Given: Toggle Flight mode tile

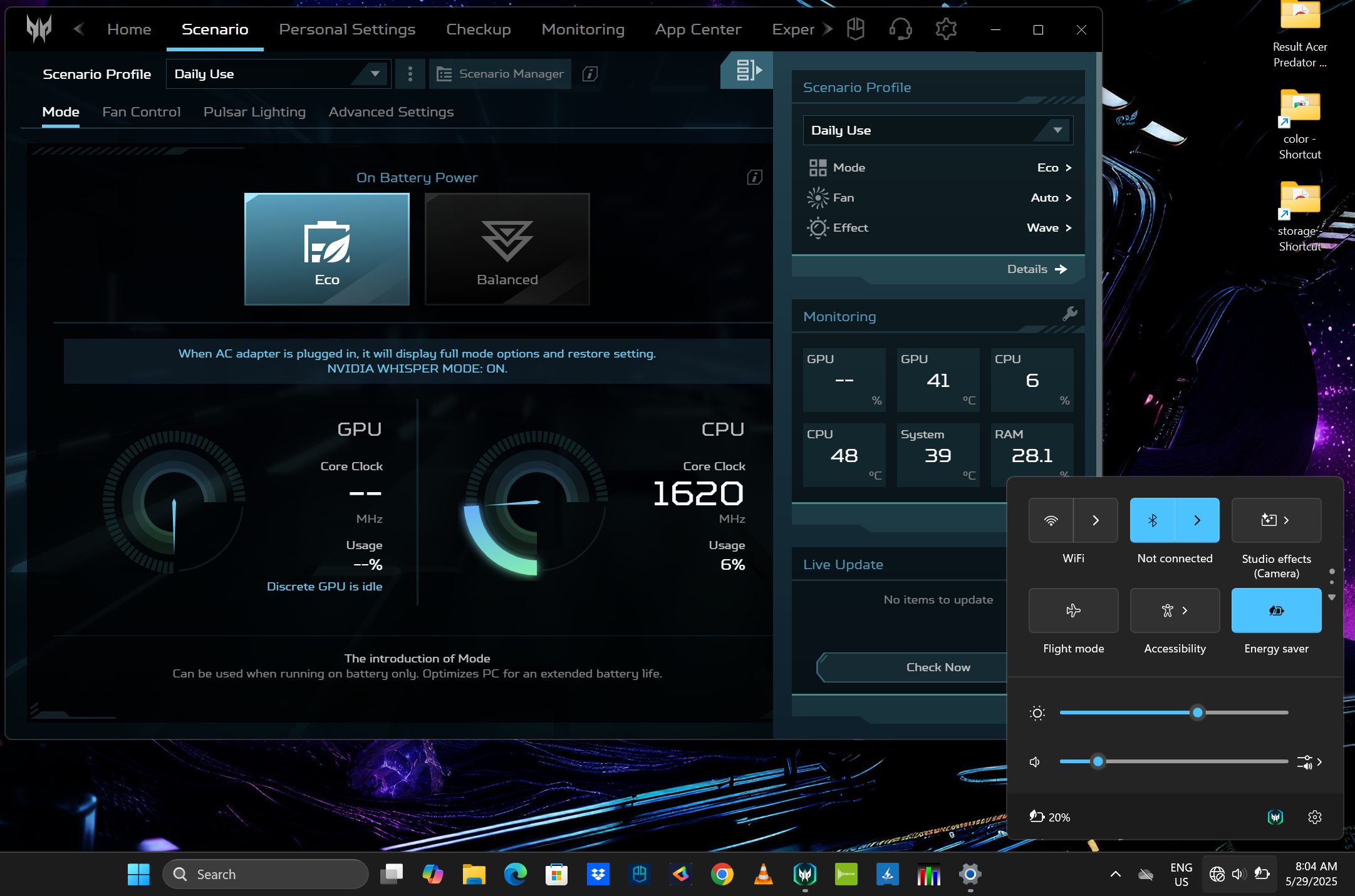Looking at the screenshot, I should pyautogui.click(x=1074, y=610).
